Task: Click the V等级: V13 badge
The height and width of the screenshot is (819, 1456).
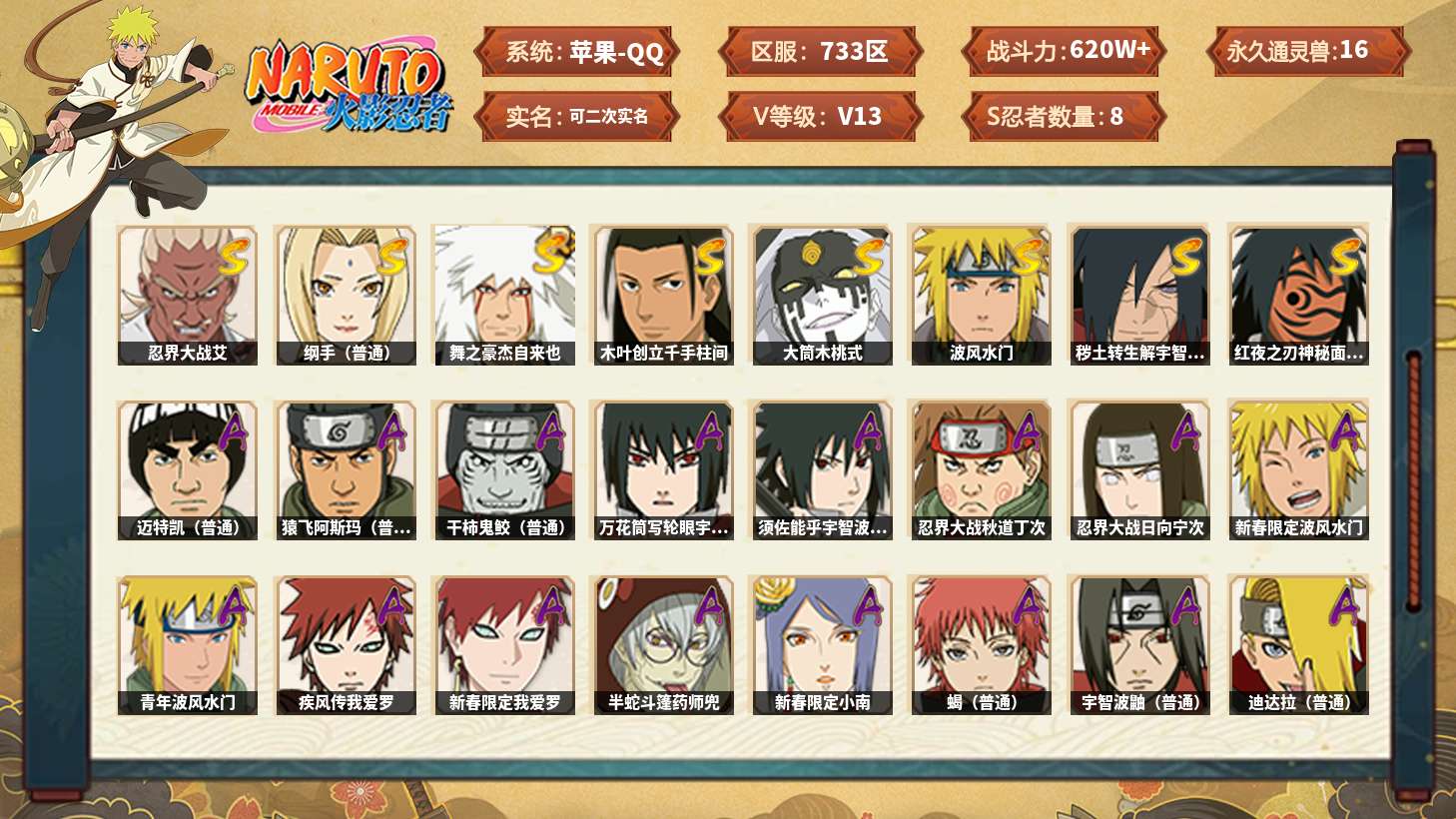Action: (820, 116)
